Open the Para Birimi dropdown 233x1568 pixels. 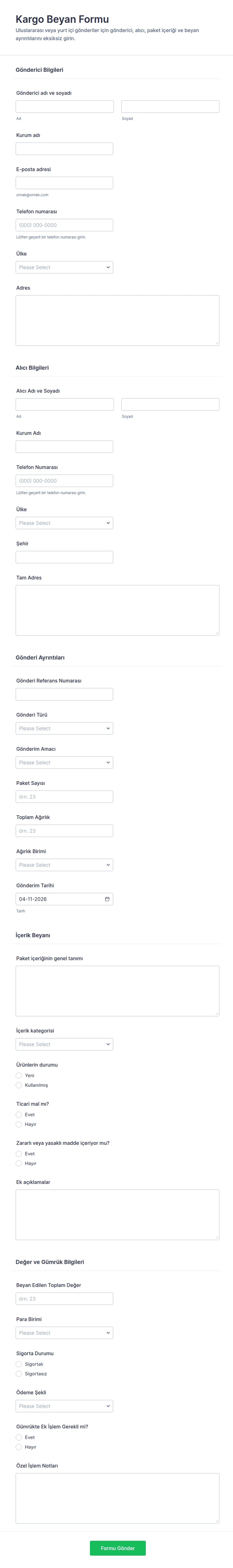pos(64,1333)
